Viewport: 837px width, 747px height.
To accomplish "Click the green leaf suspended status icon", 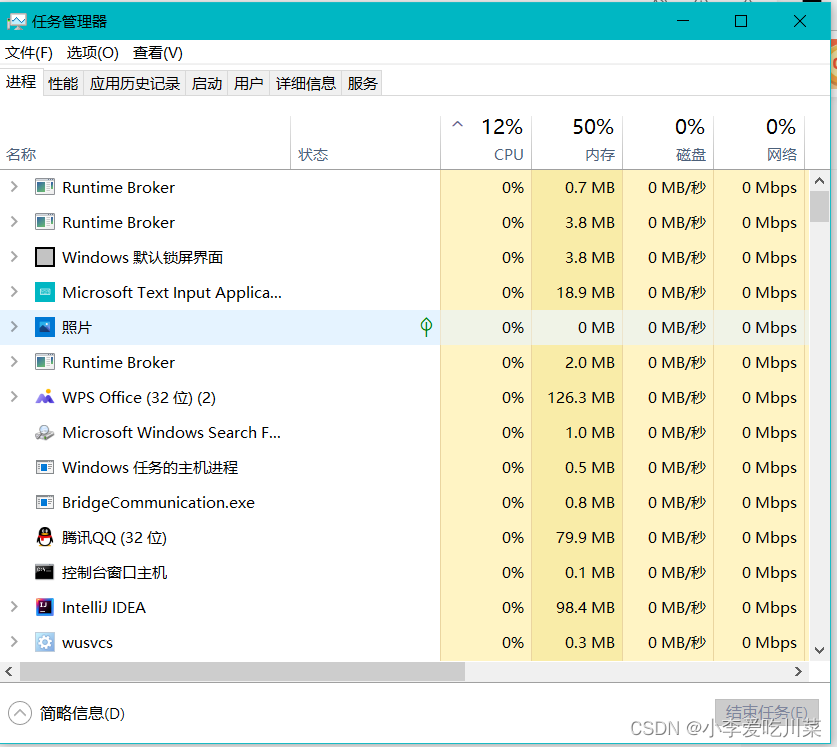I will [x=426, y=327].
